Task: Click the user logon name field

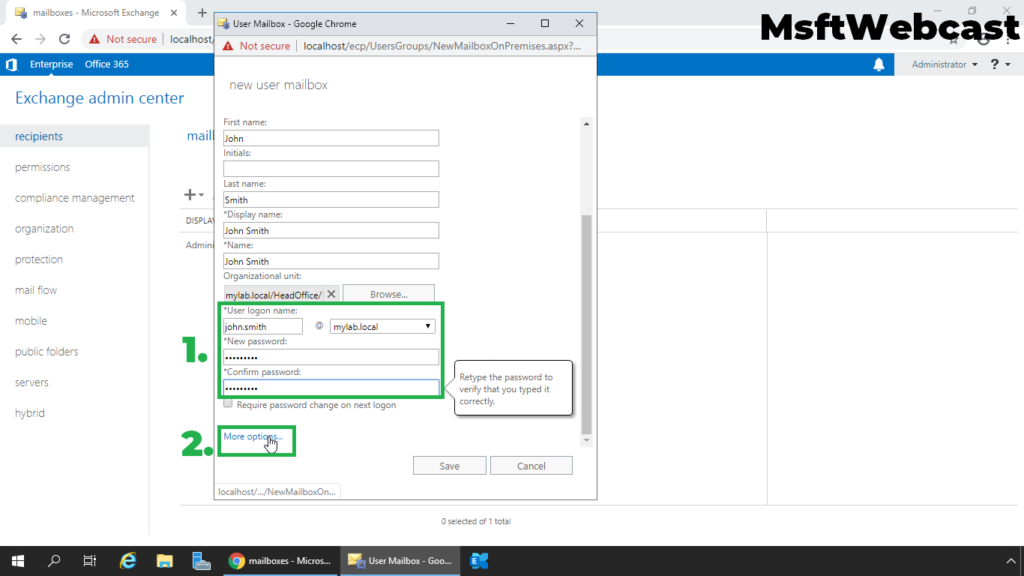Action: coord(263,326)
